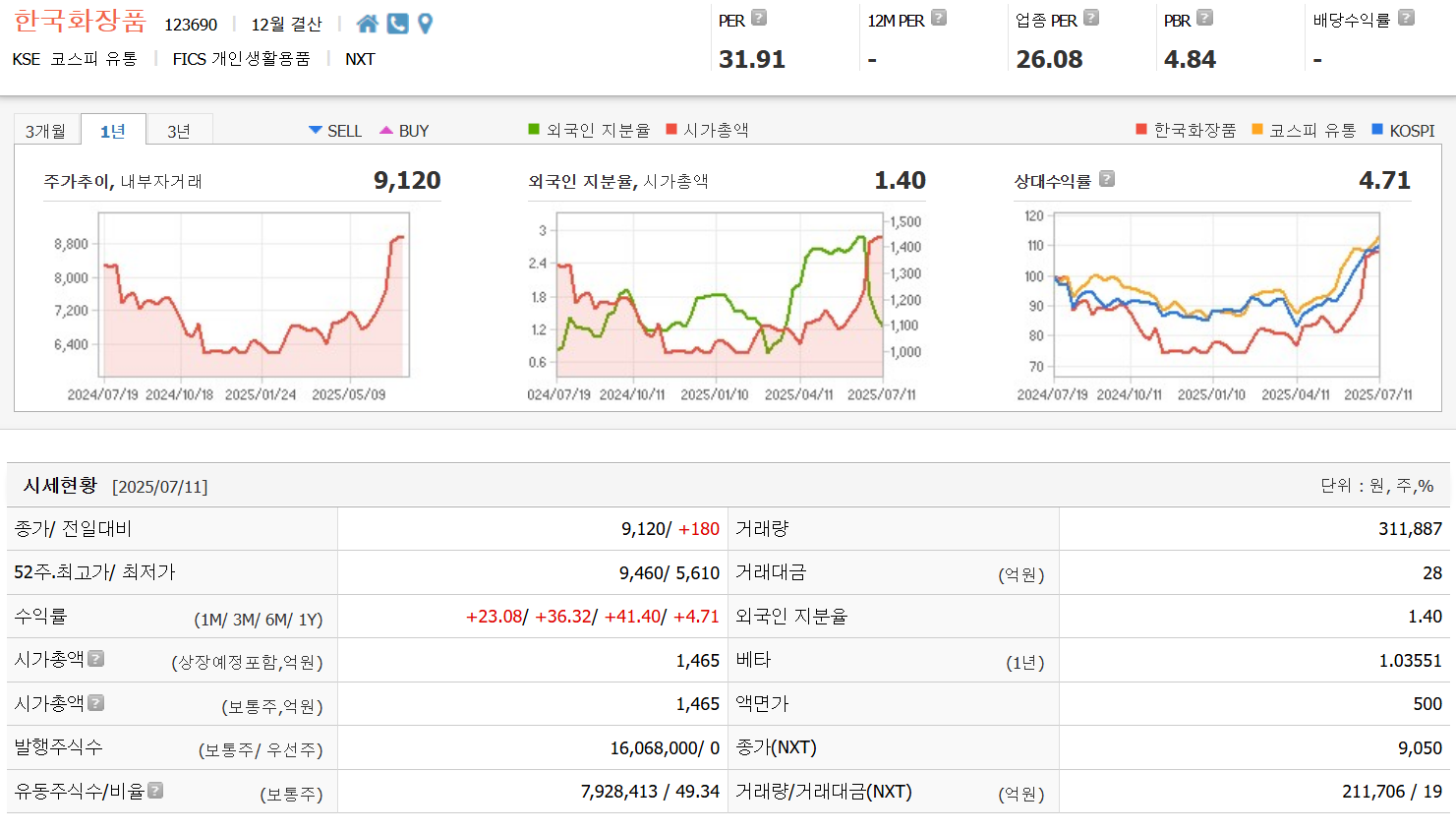Click the 거래량 value 311,887
The height and width of the screenshot is (831, 1456).
tap(1410, 529)
